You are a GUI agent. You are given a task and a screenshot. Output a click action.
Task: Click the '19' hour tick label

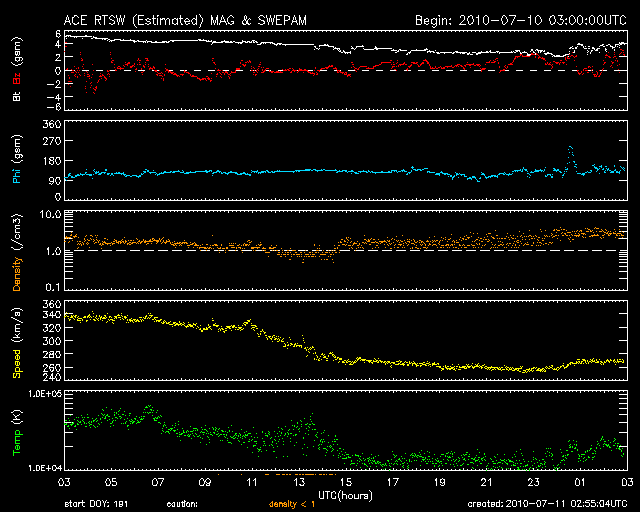click(440, 483)
